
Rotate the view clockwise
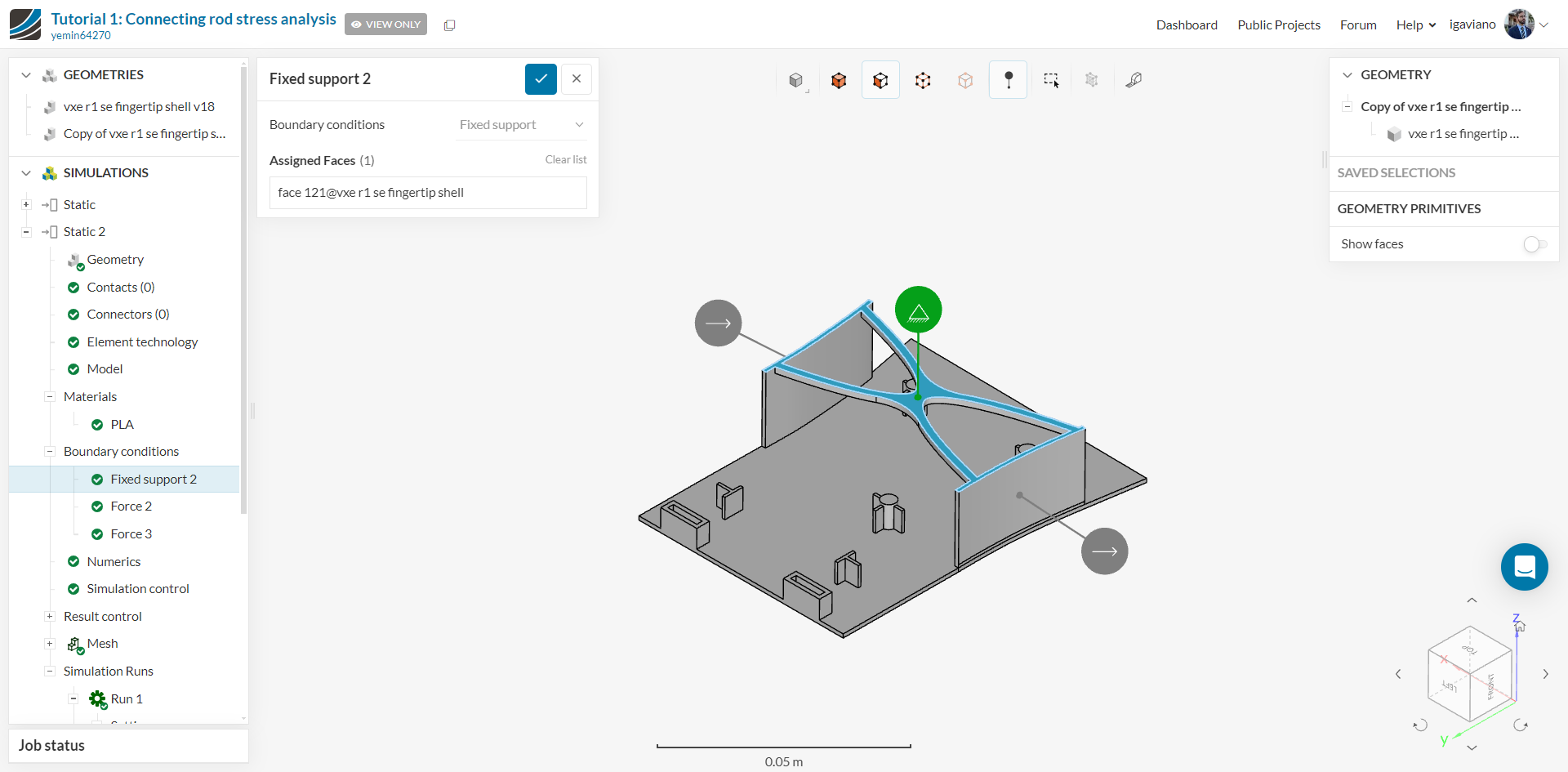tap(1521, 725)
